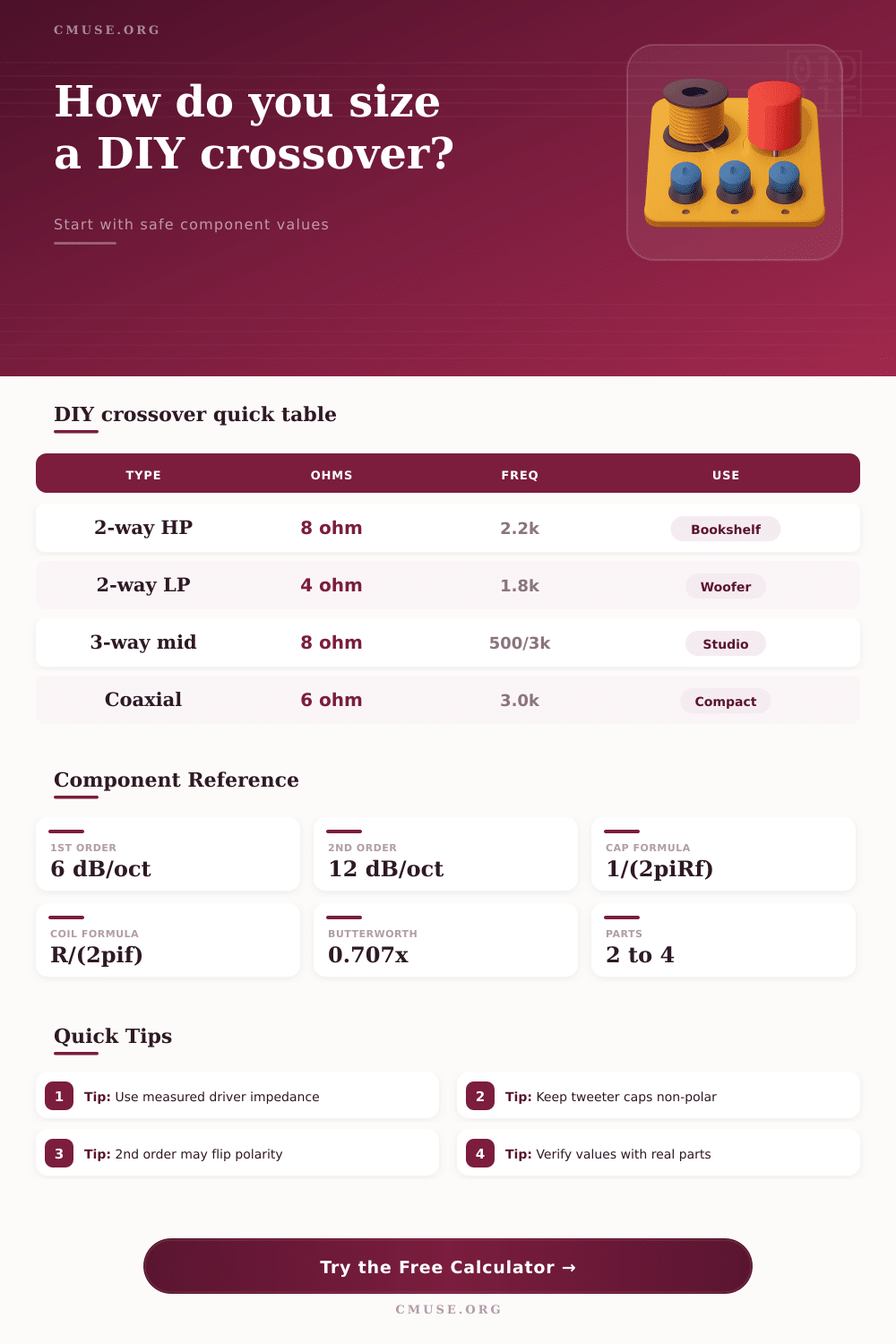896x1344 pixels.
Task: Click the TYPE column header
Action: pos(143,475)
